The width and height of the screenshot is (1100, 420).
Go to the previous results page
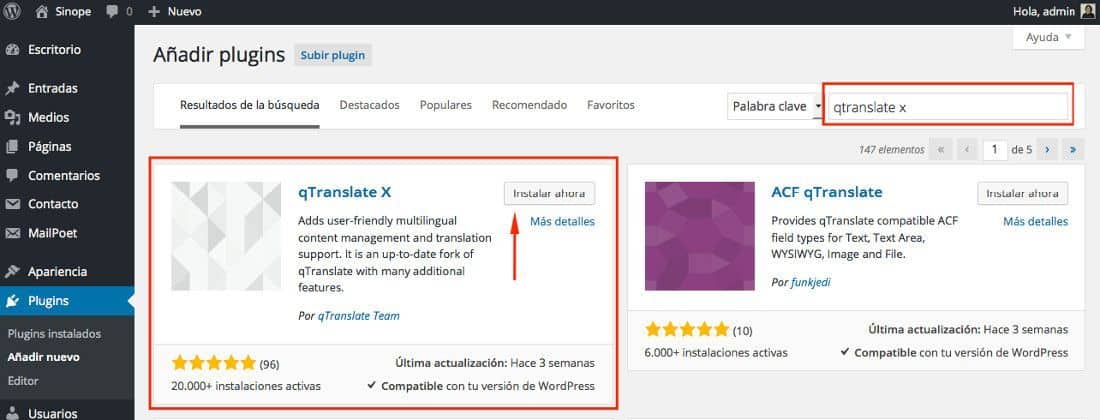click(x=967, y=149)
